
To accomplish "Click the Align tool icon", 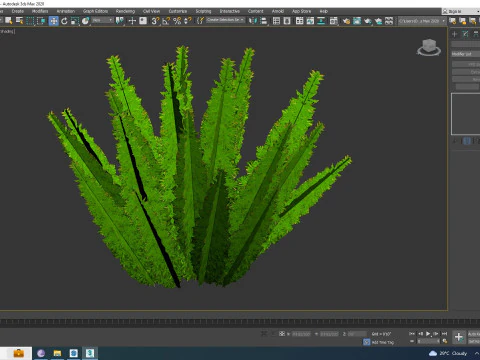I will coord(264,21).
